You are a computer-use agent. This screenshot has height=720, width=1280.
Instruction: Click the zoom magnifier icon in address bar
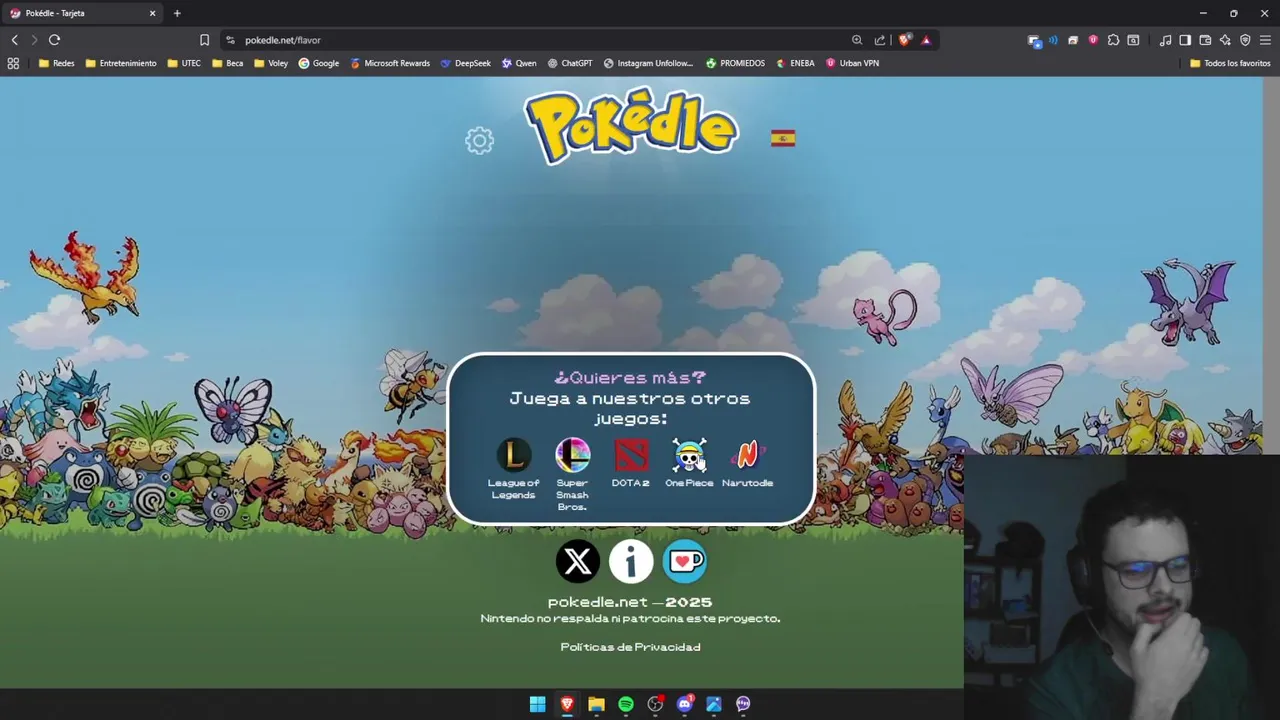857,40
